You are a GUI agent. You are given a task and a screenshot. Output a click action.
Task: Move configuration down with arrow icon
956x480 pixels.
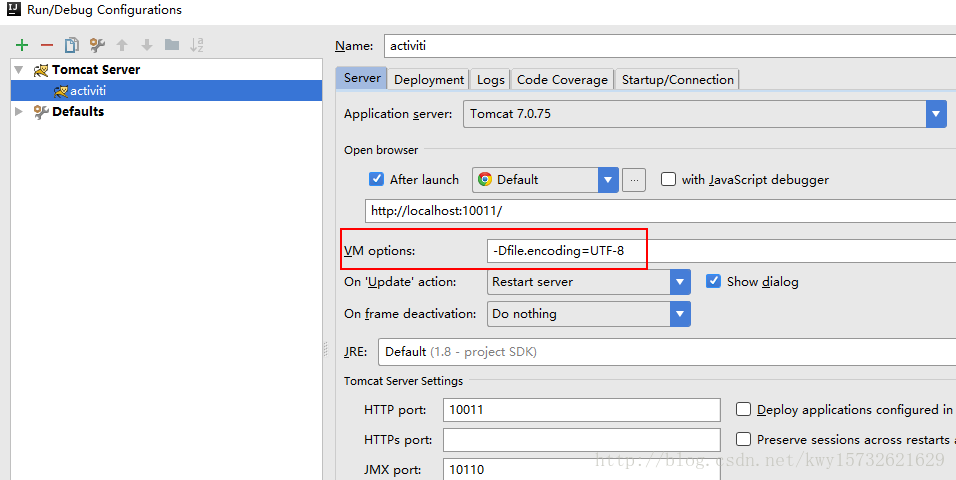(147, 45)
